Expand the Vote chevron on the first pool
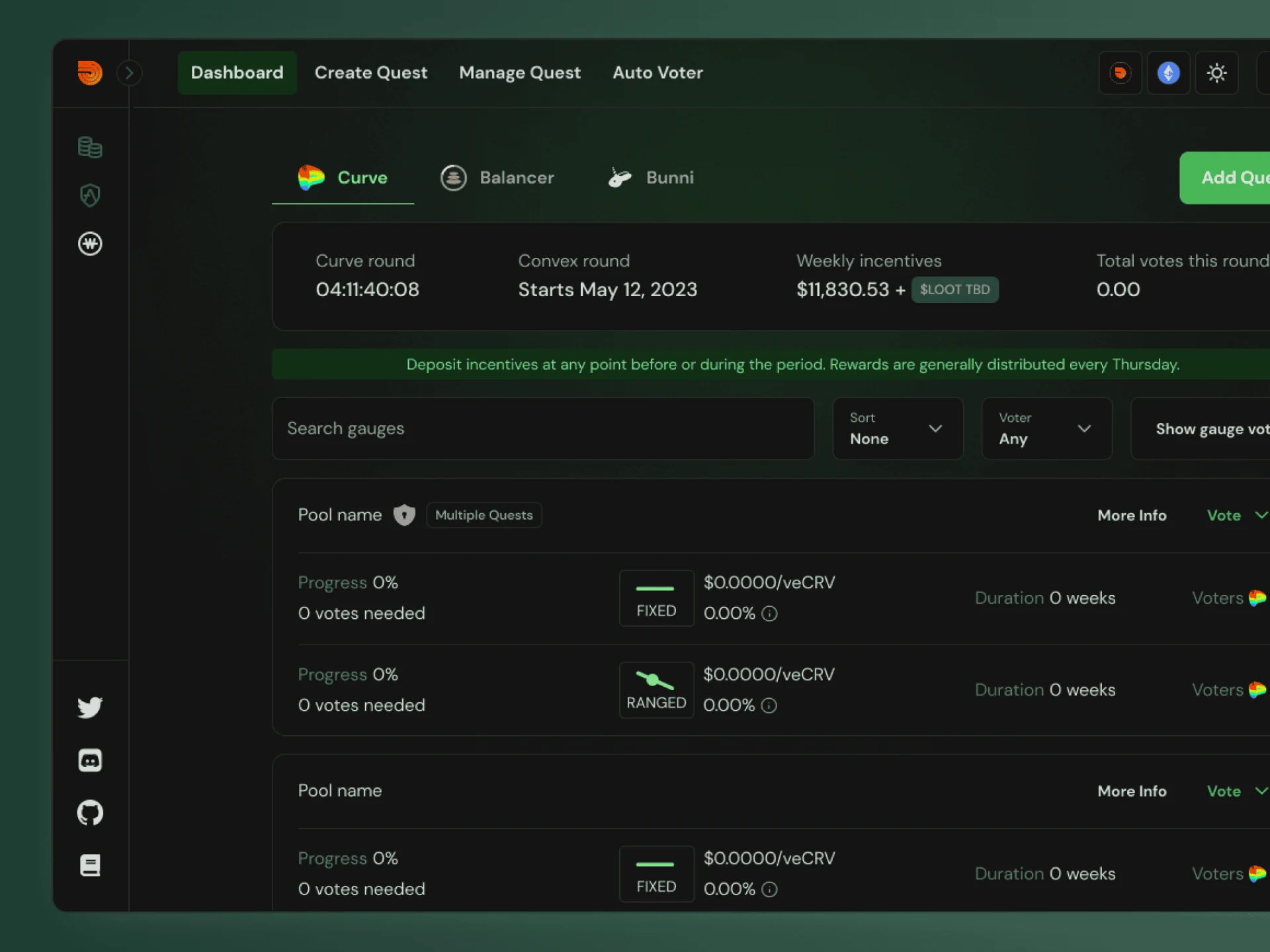1270x952 pixels. click(x=1261, y=515)
